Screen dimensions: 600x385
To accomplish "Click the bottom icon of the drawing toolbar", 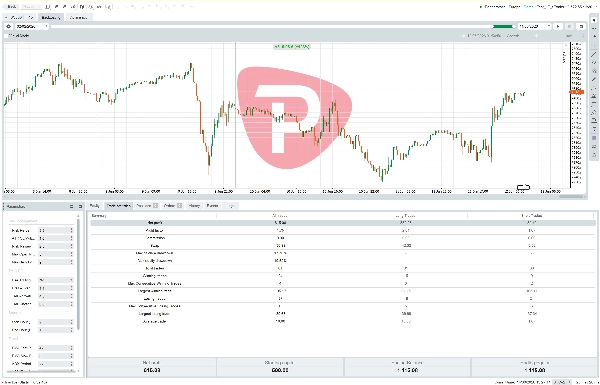I will (x=594, y=155).
